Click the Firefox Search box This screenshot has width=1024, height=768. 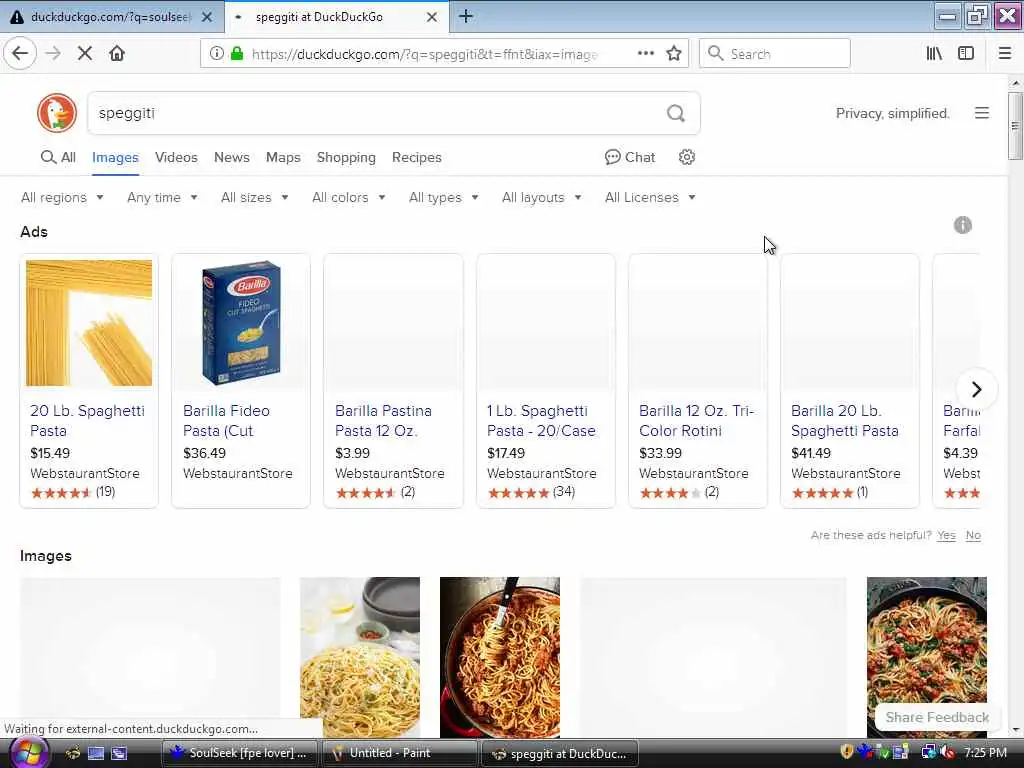(775, 54)
